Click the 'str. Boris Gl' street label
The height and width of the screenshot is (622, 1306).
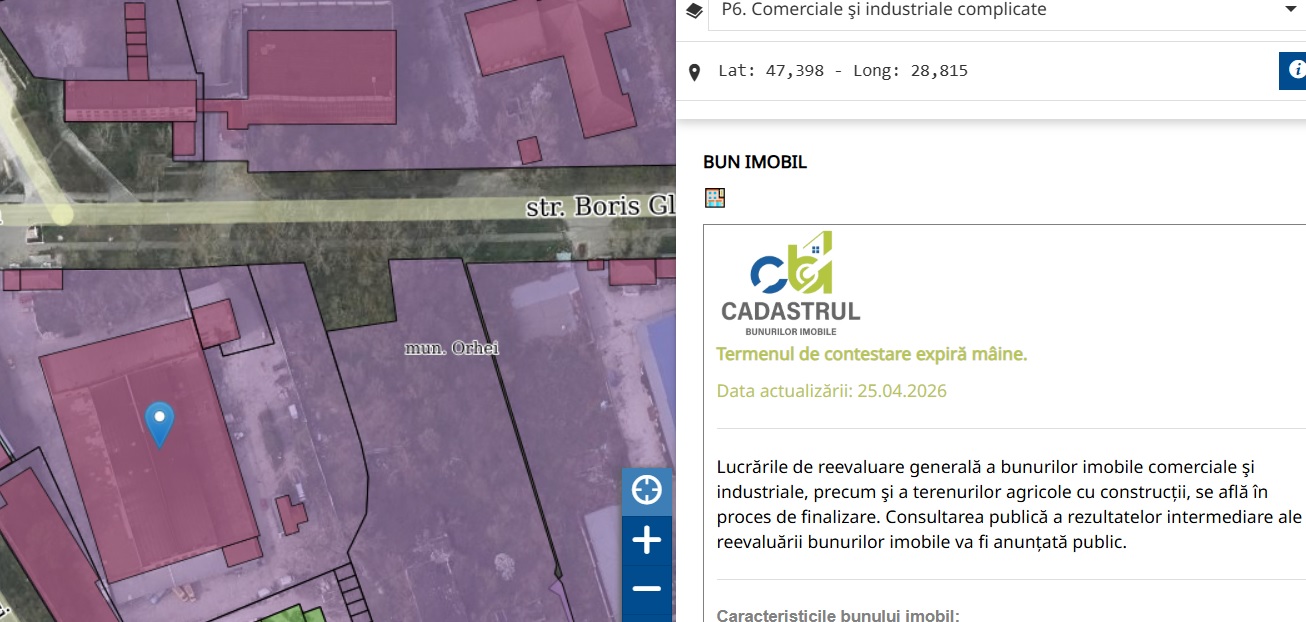(600, 207)
